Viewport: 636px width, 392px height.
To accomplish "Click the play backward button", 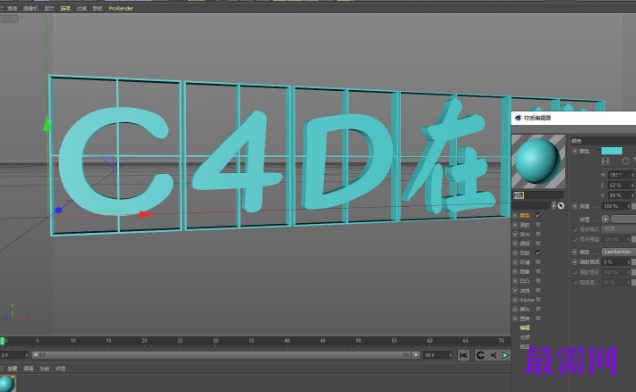I will 493,355.
